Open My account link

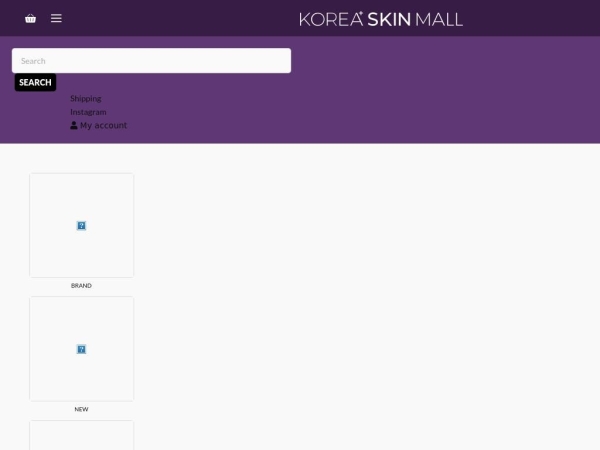pos(99,125)
